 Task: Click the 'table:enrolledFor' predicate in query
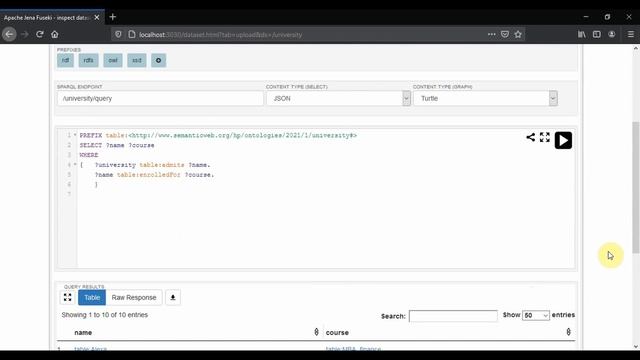point(149,175)
